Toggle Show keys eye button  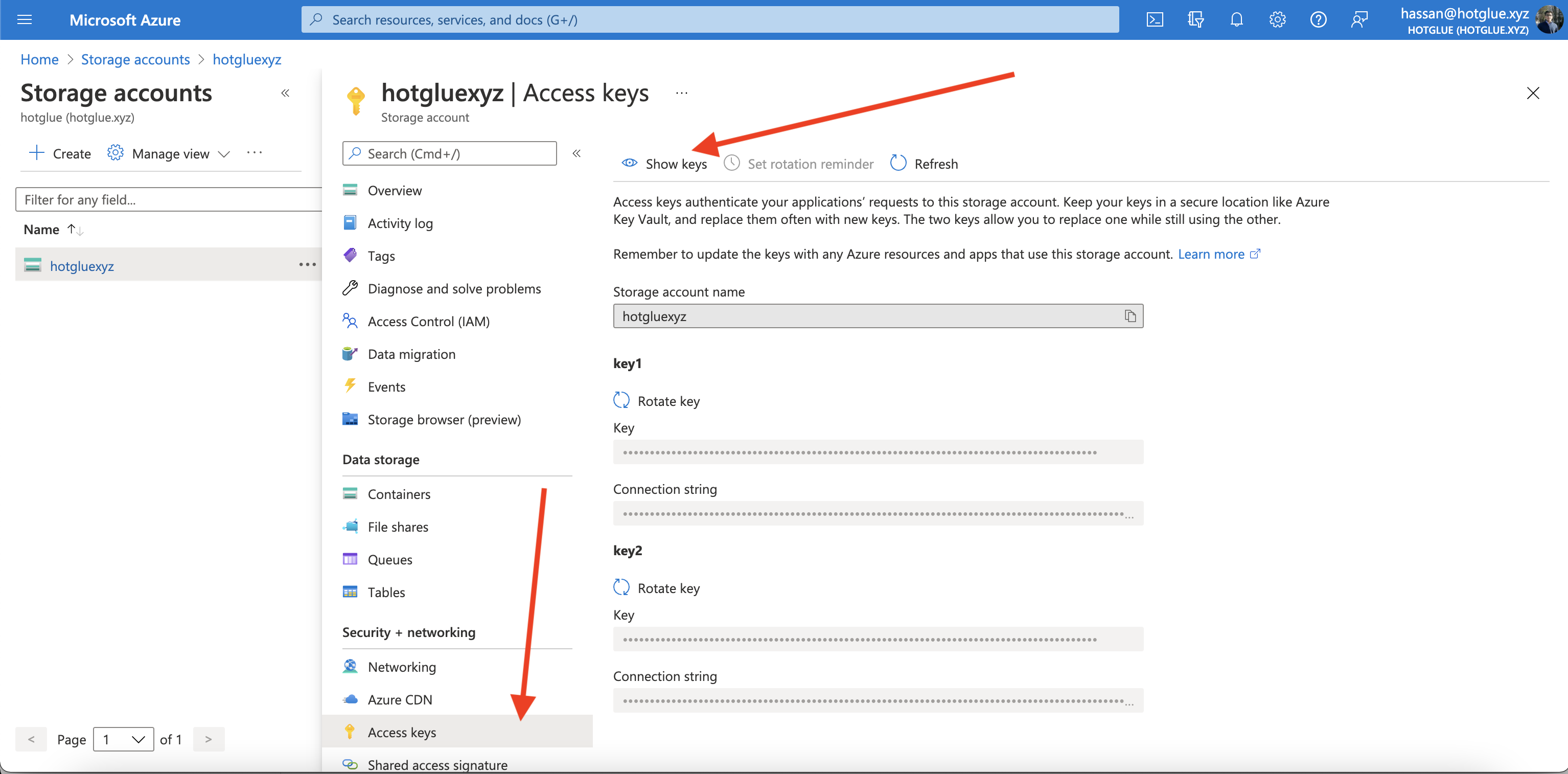(x=663, y=164)
